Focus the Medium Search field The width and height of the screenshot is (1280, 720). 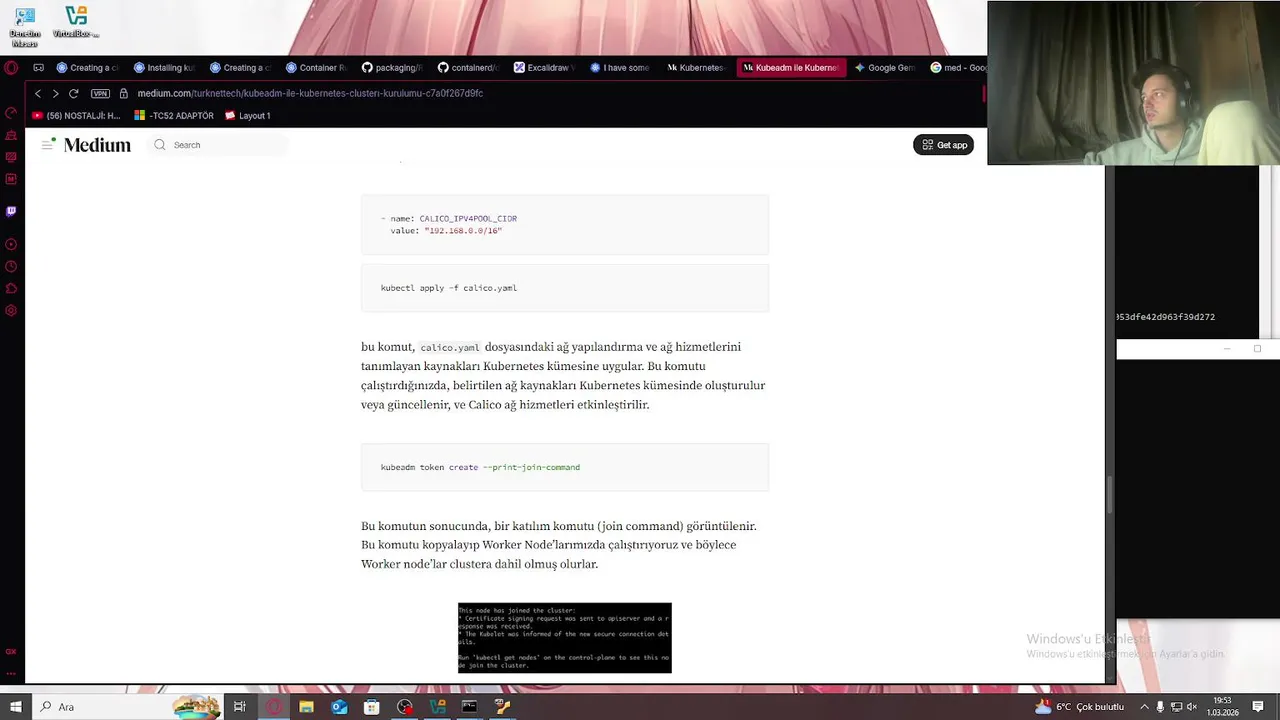[220, 145]
